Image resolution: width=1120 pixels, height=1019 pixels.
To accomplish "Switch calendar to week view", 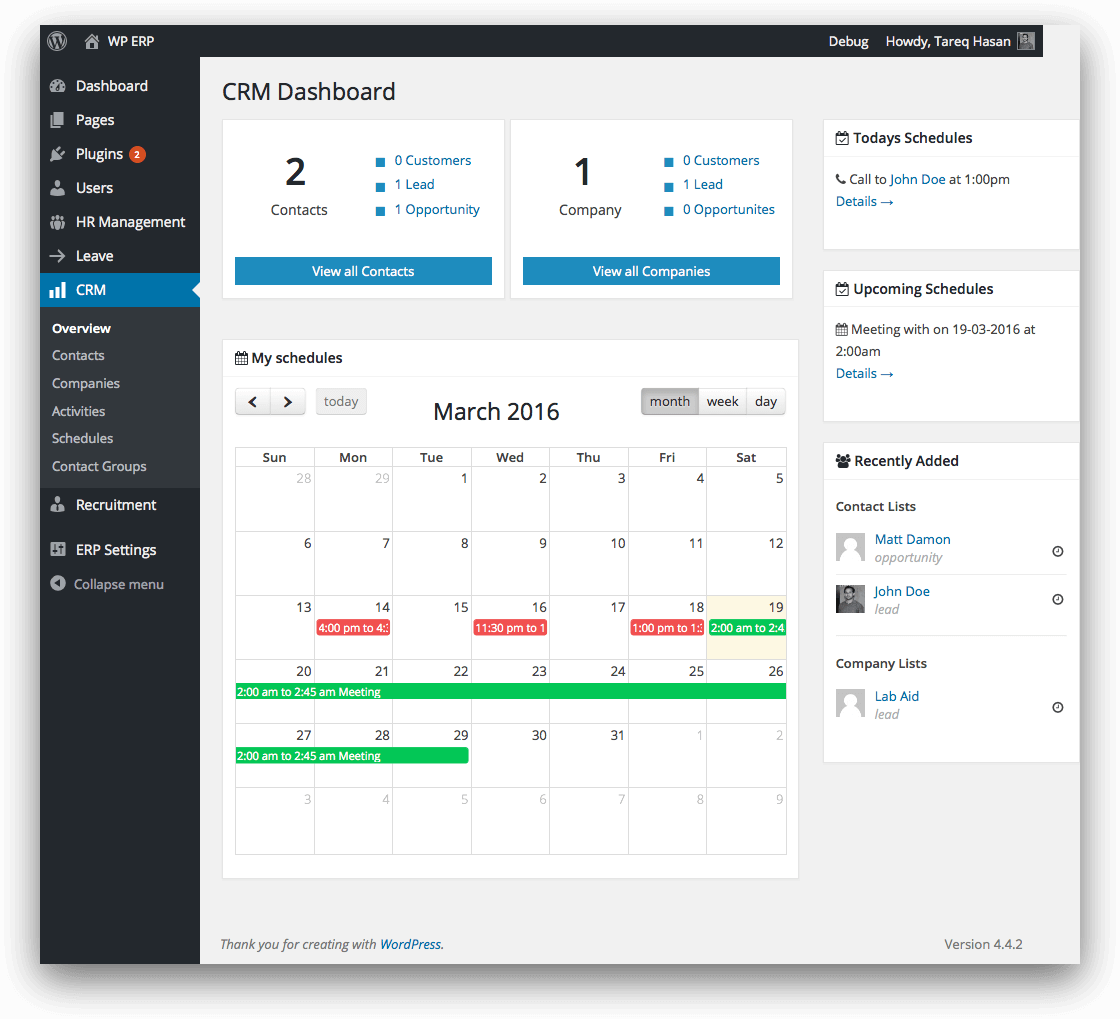I will click(723, 402).
